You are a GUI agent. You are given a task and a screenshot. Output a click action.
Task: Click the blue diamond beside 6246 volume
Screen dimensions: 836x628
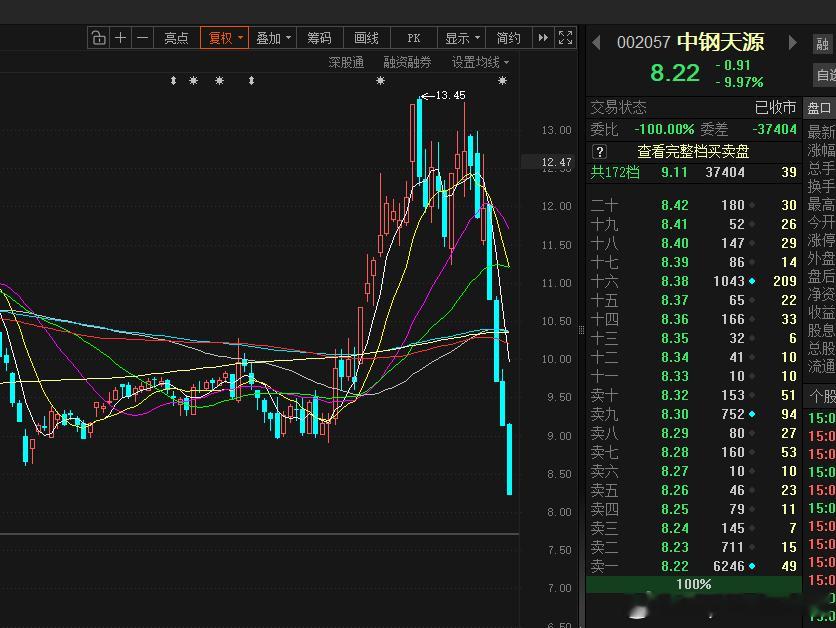[752, 566]
